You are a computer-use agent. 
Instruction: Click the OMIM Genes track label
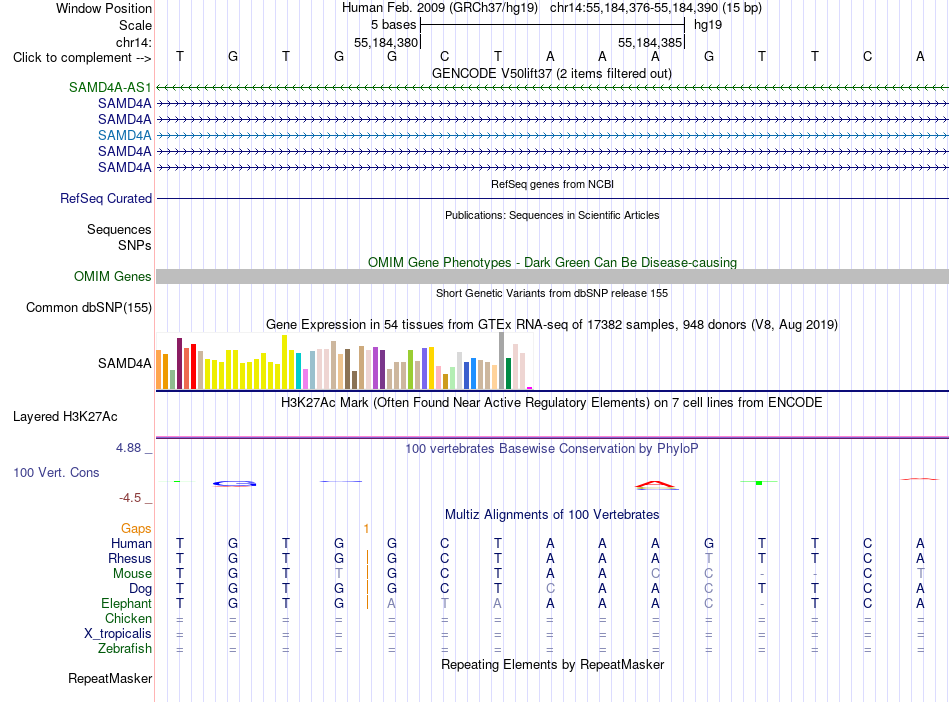113,276
